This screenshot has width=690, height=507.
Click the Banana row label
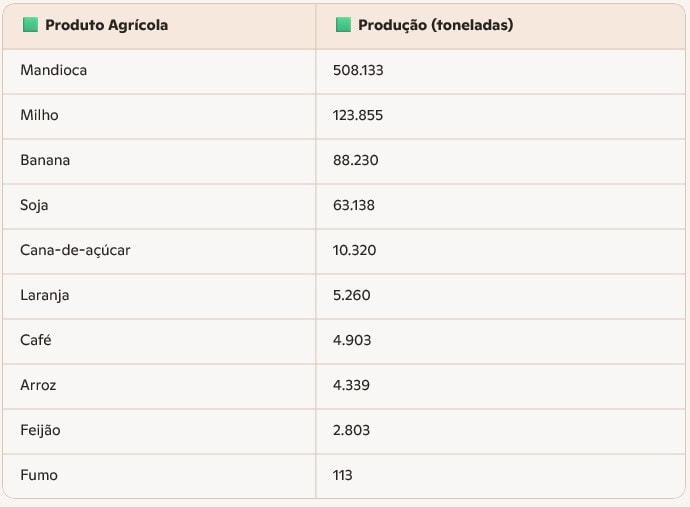[x=45, y=160]
